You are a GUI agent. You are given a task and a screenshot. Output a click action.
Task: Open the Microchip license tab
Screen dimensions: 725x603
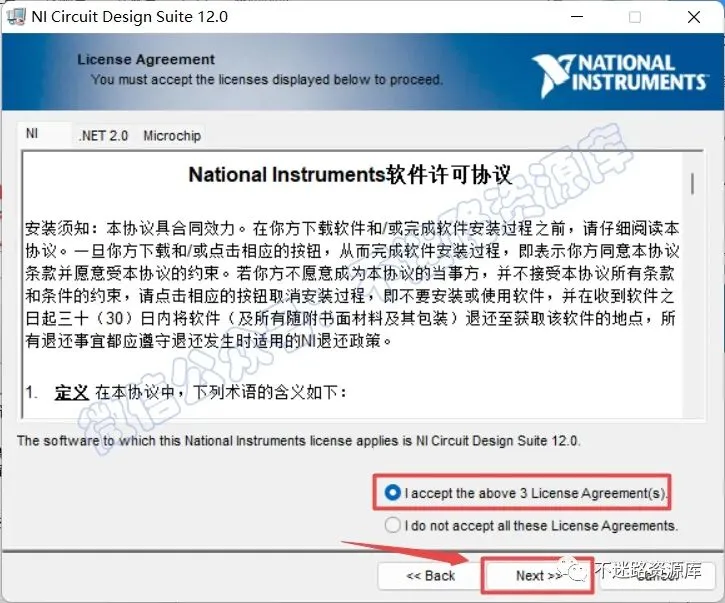(x=172, y=136)
